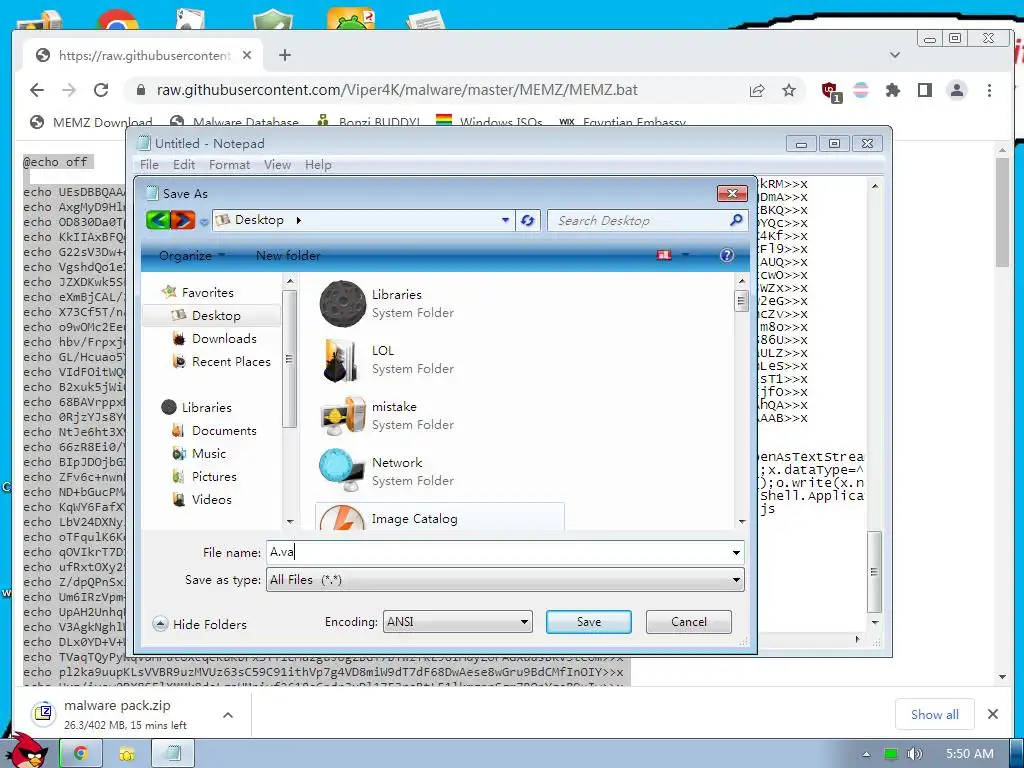Click the search magnifier in Search Desktop
Viewport: 1024px width, 768px height.
point(736,220)
